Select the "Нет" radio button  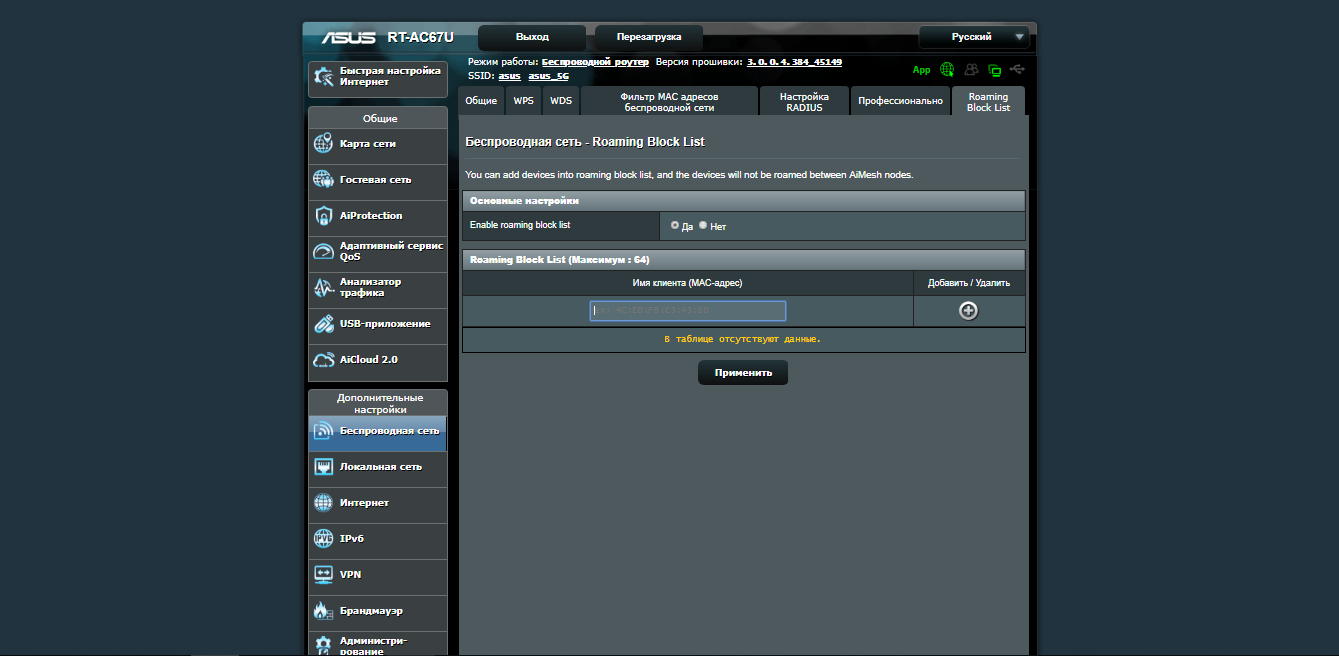[x=703, y=225]
